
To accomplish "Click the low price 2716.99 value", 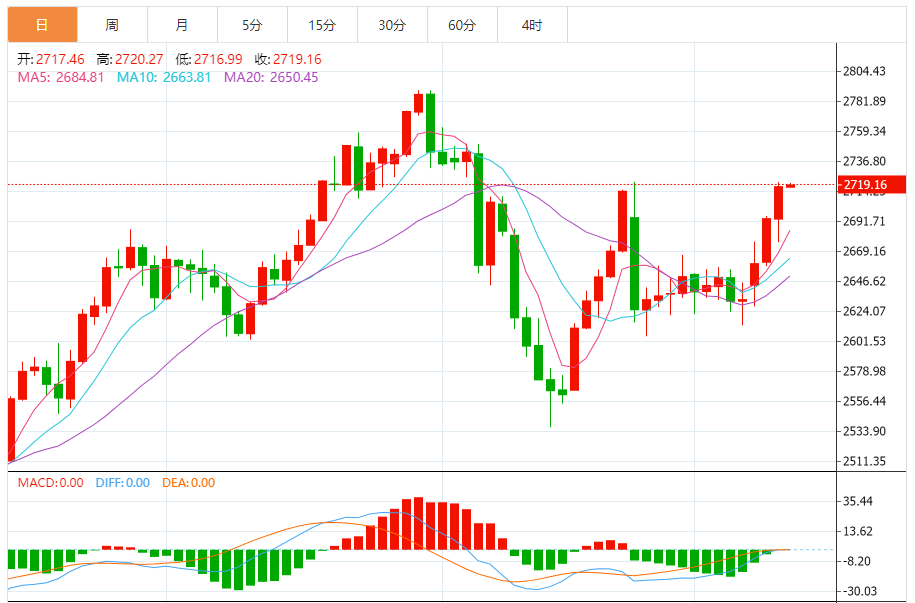I will pyautogui.click(x=218, y=59).
